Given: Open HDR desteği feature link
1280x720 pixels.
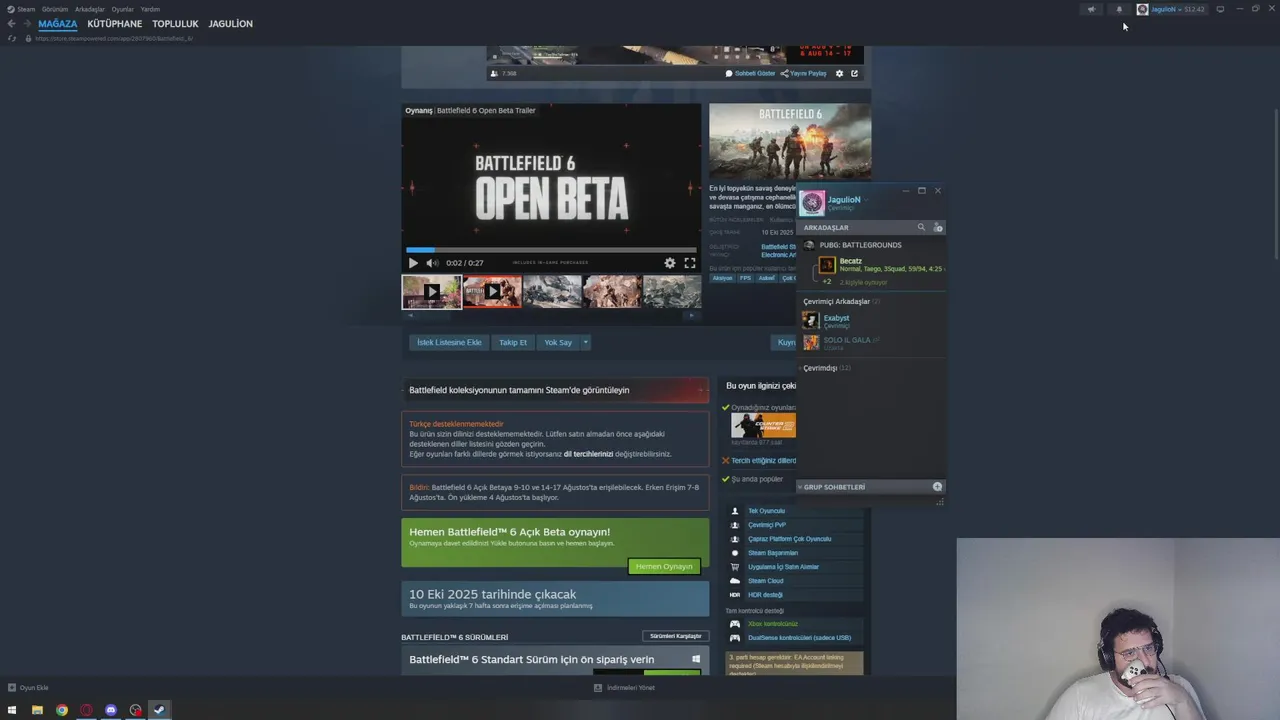Looking at the screenshot, I should coord(765,595).
